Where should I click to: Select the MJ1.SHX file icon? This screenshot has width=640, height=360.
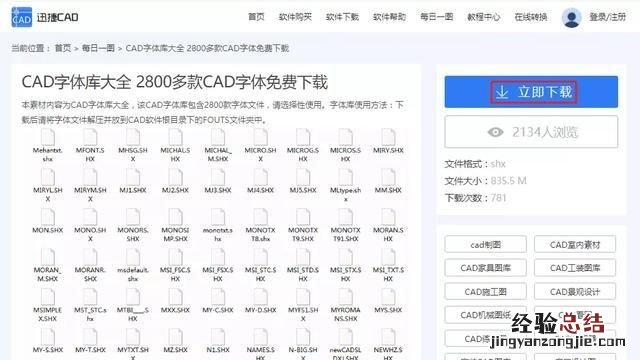[x=133, y=177]
